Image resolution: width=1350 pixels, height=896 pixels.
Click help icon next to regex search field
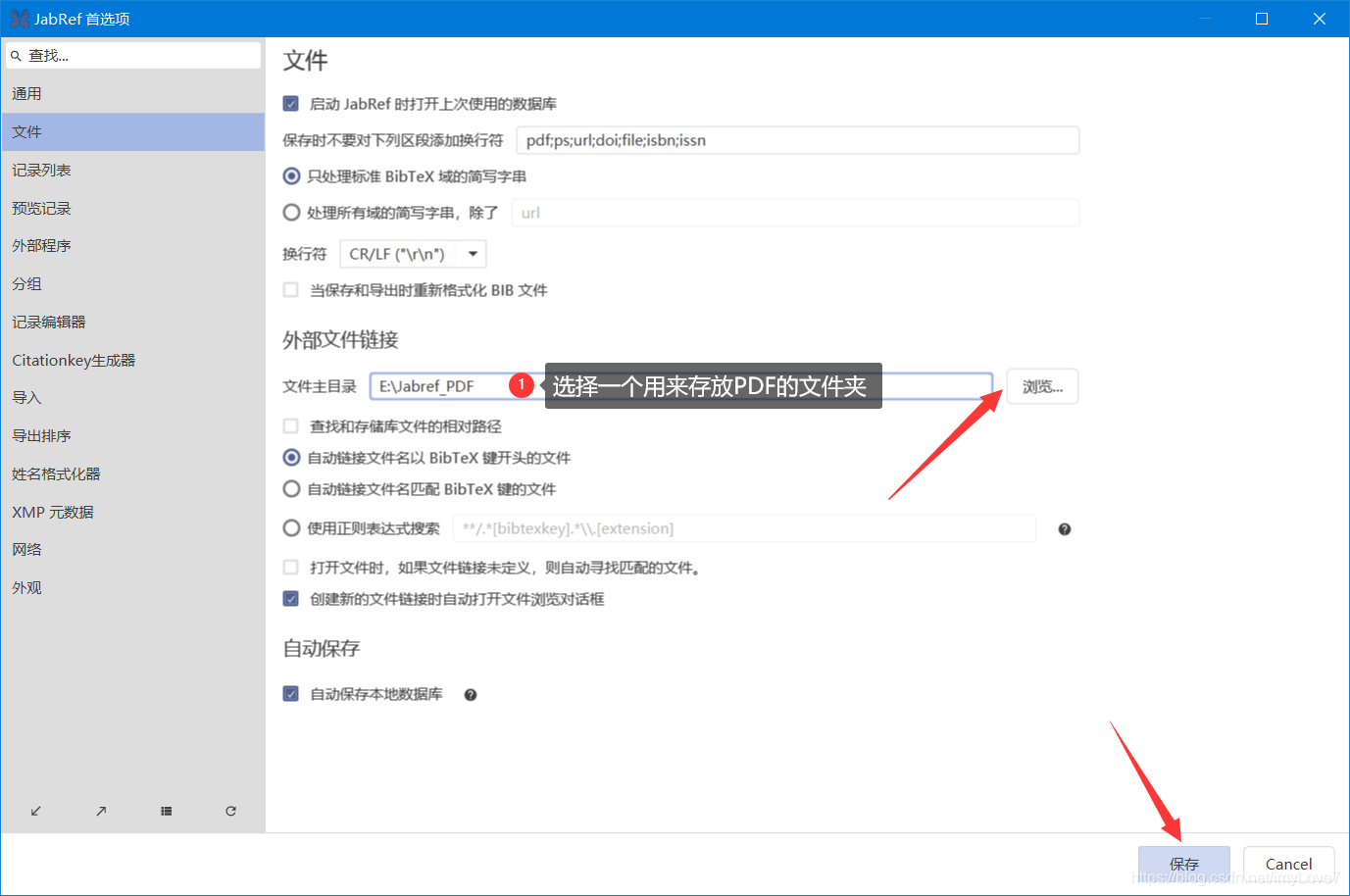tap(1065, 529)
